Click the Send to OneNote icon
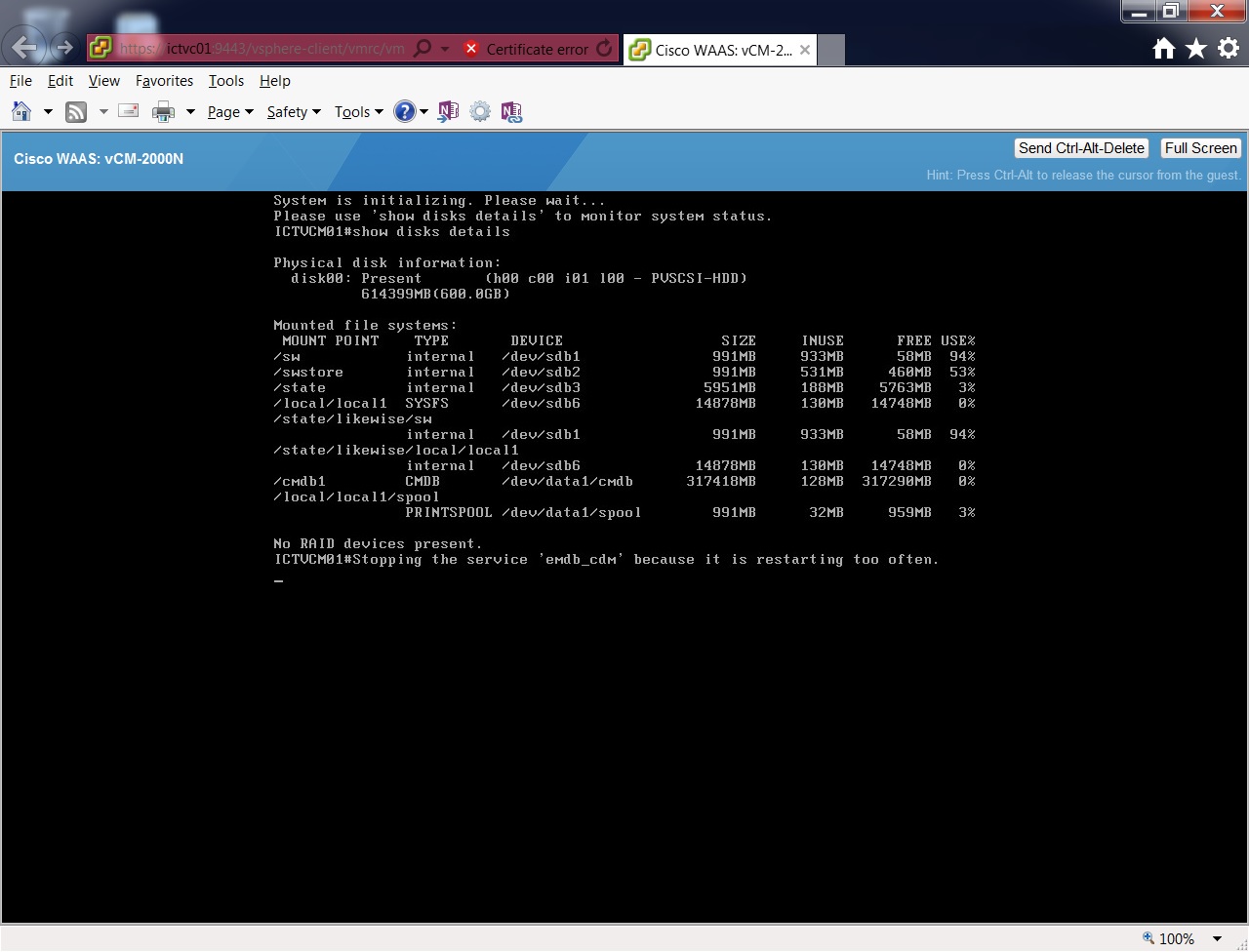 coord(448,111)
